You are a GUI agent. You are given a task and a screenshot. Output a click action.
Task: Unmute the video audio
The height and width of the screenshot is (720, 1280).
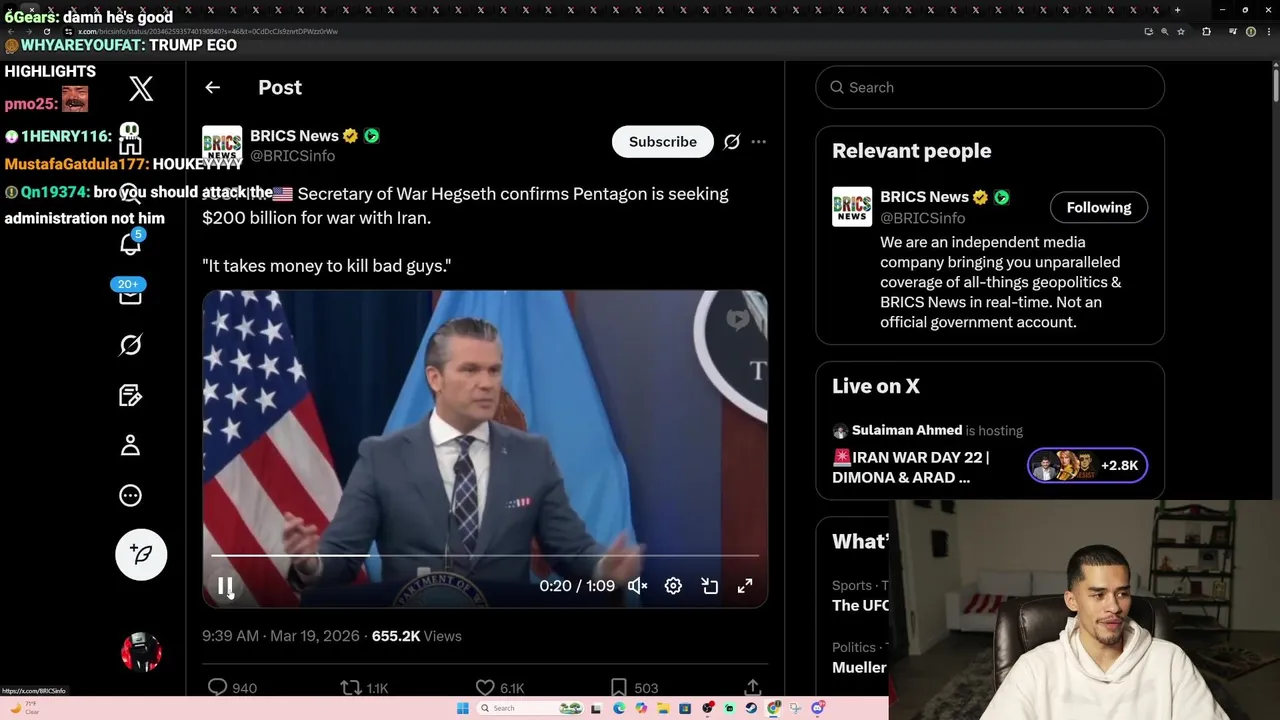click(x=637, y=586)
